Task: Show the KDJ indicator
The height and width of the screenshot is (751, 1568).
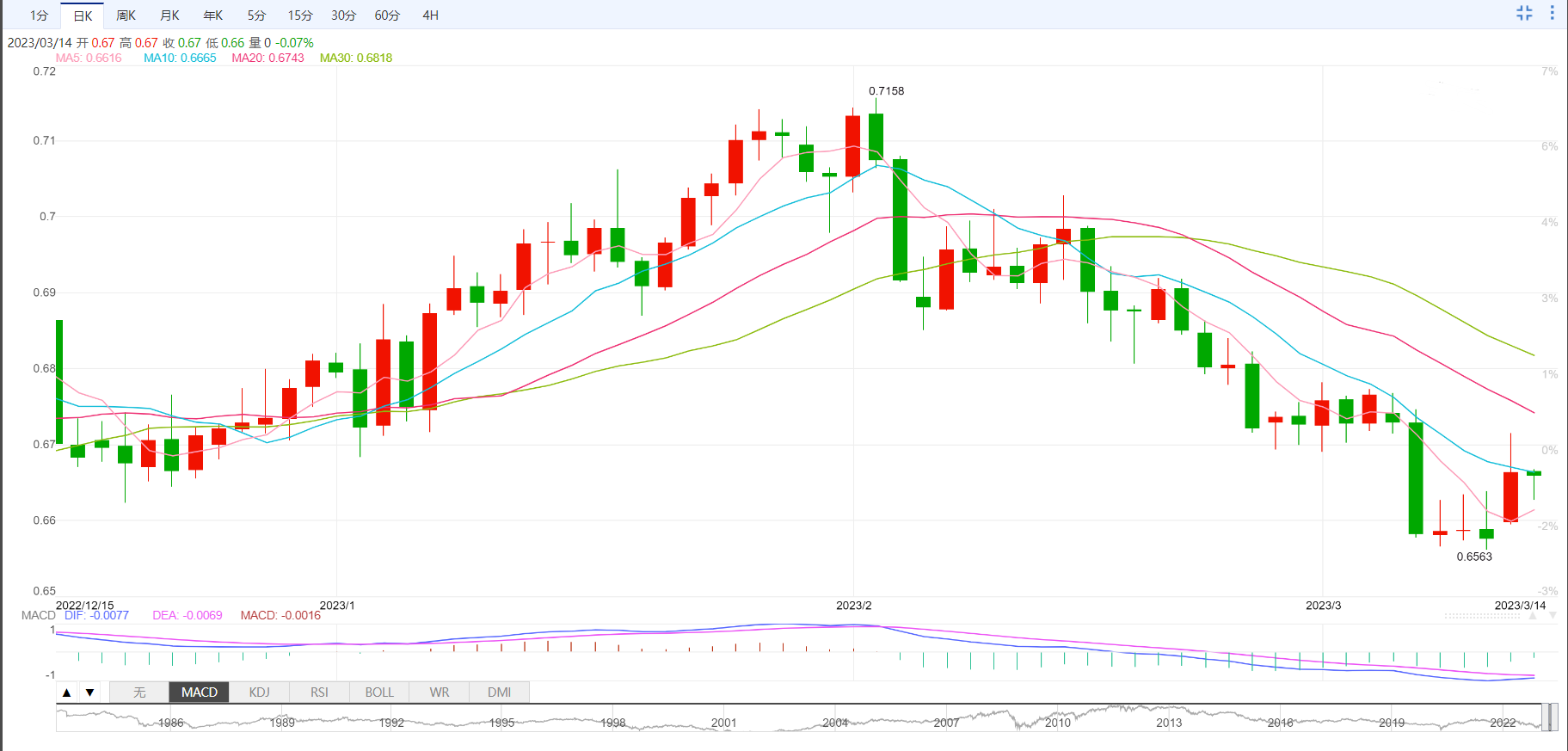Action: click(259, 693)
